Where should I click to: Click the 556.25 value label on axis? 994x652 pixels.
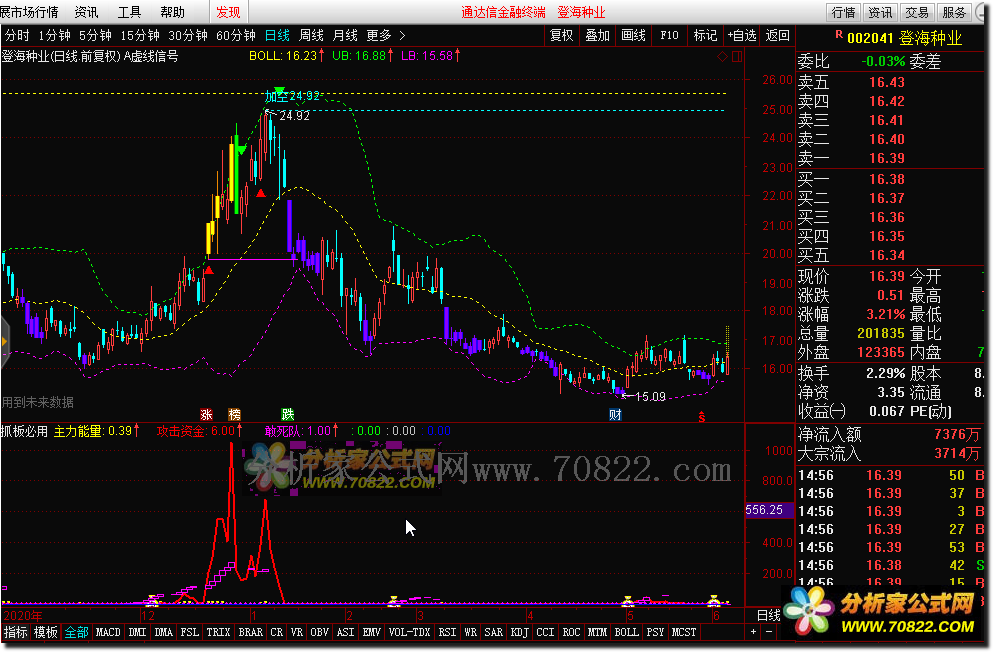(768, 510)
